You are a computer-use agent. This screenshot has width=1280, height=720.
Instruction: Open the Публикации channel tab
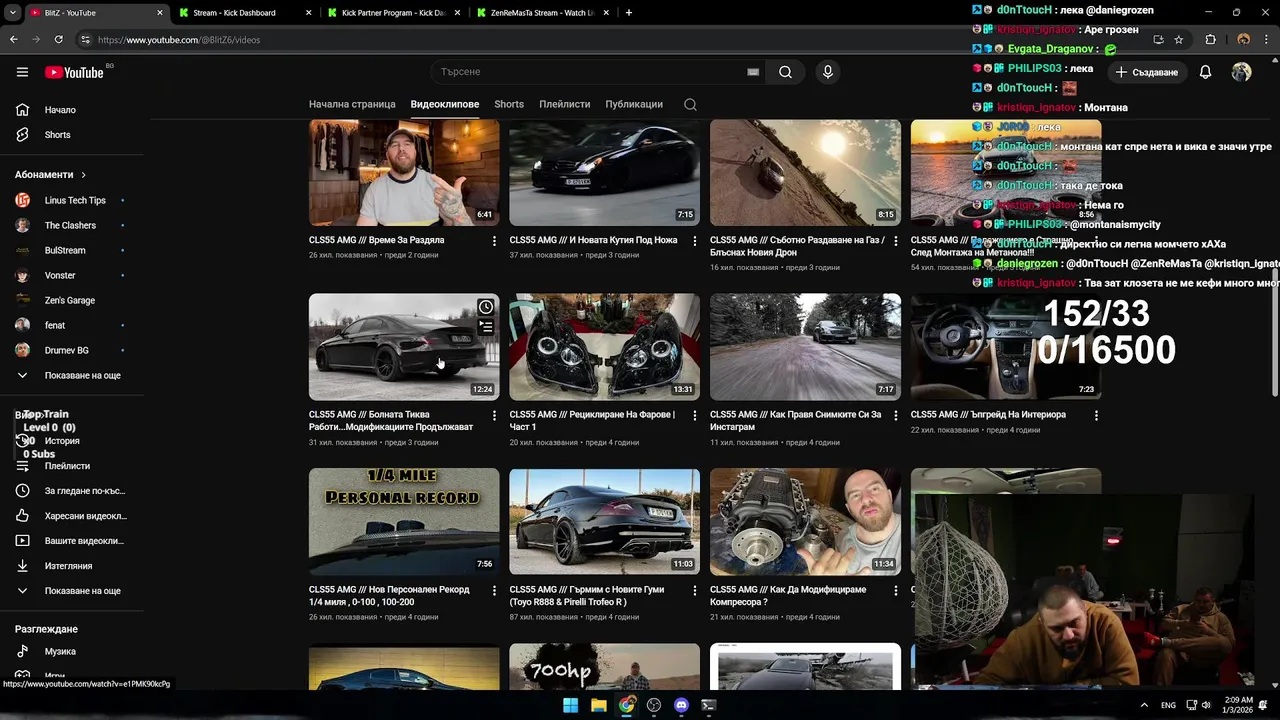point(634,104)
